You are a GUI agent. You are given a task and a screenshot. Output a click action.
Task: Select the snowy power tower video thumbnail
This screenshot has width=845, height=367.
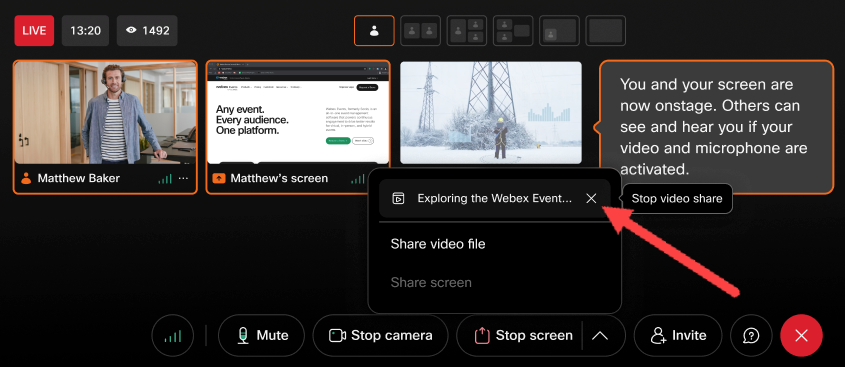point(490,112)
